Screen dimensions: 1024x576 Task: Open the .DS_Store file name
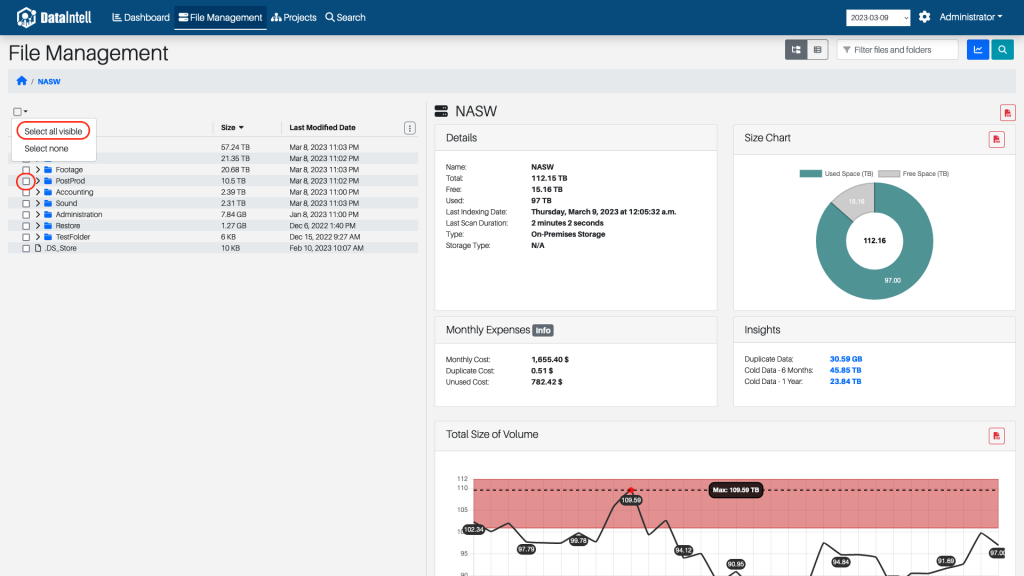61,248
